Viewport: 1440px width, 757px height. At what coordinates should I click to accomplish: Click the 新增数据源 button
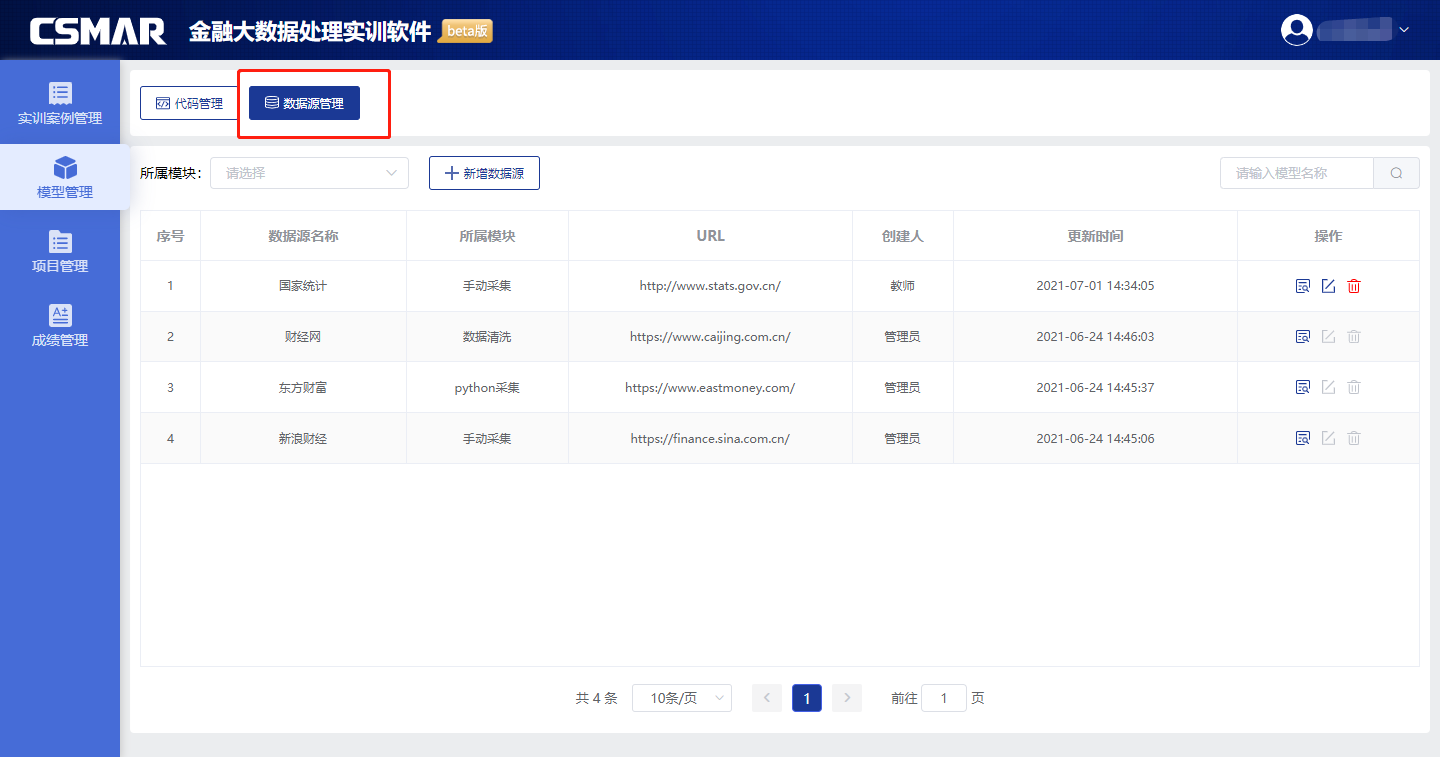click(x=484, y=173)
